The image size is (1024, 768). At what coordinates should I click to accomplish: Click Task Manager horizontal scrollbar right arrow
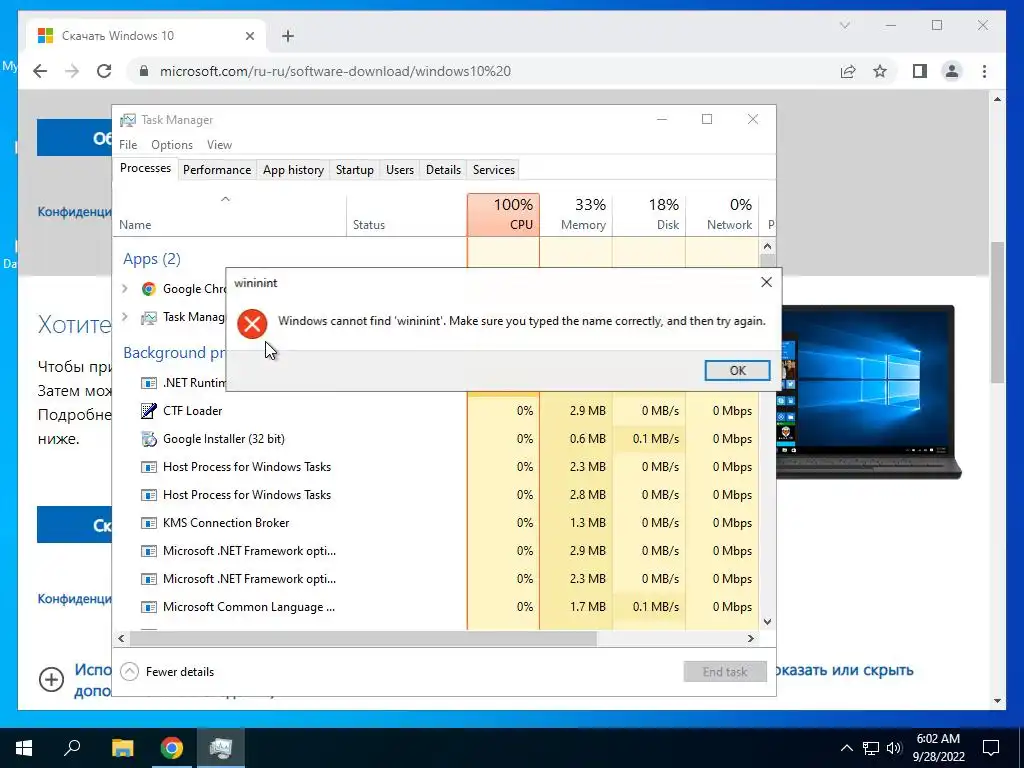point(750,638)
